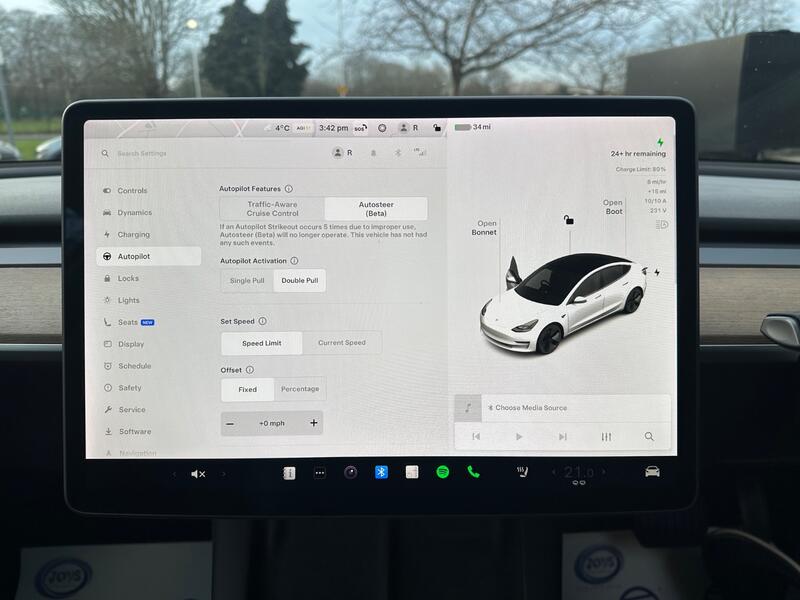800x600 pixels.
Task: Open the media equalizer settings
Action: pos(606,437)
